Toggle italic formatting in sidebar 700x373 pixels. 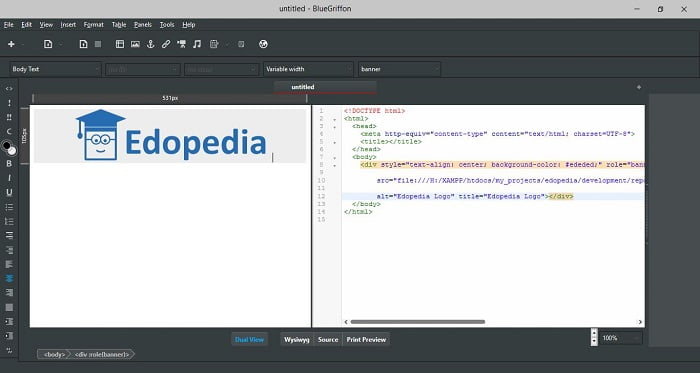(x=9, y=178)
